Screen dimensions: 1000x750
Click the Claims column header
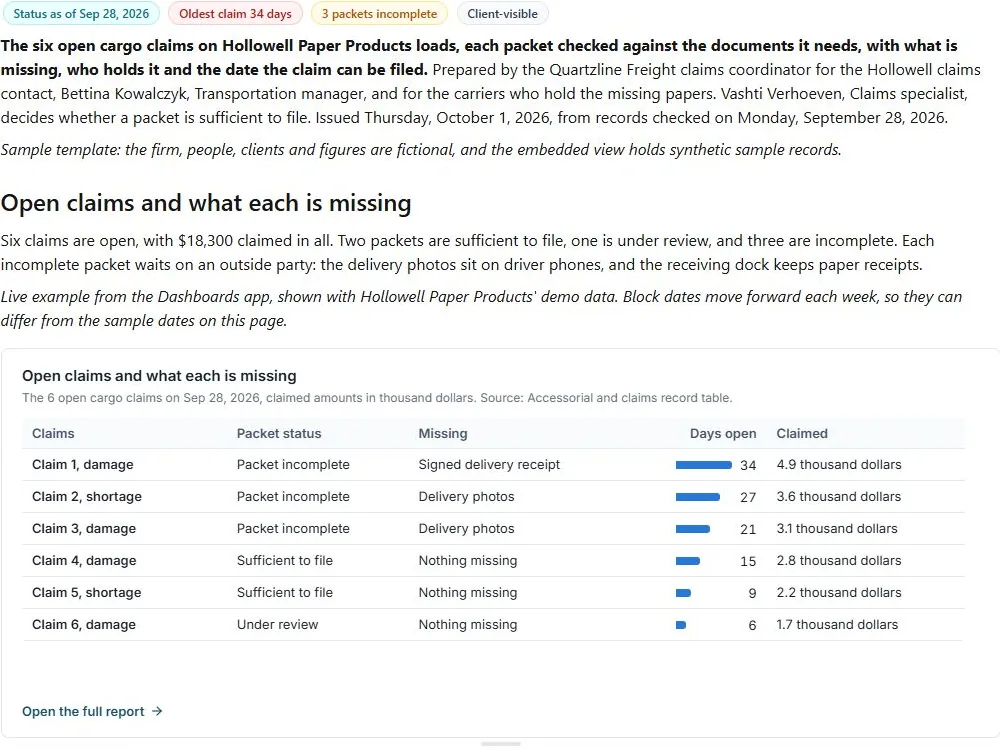[53, 434]
